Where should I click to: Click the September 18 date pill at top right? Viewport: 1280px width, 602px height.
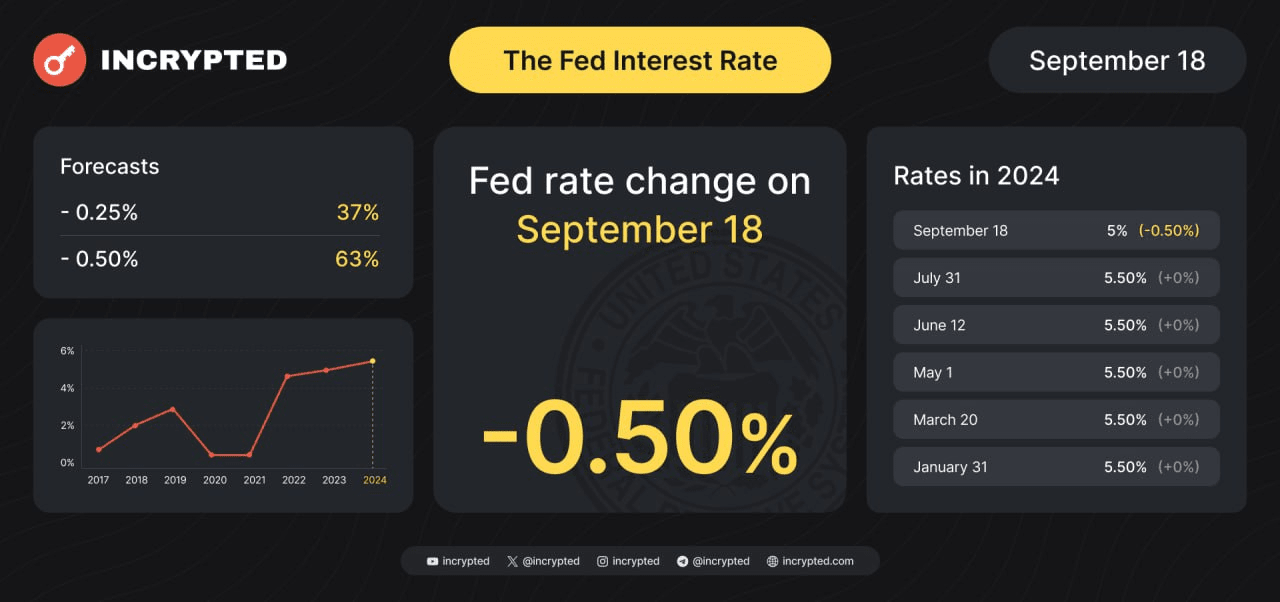[1117, 60]
